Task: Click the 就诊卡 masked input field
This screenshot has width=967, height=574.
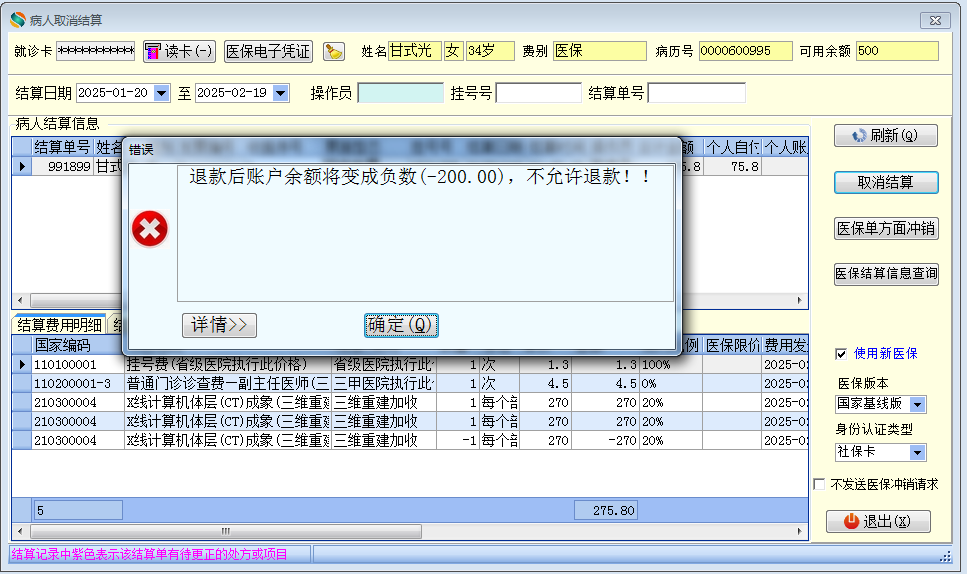Action: pyautogui.click(x=96, y=51)
